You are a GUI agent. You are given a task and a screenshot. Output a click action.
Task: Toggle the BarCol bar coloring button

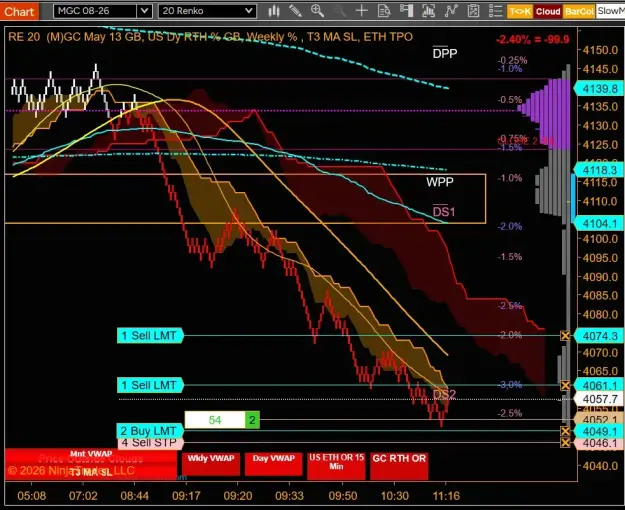[x=579, y=11]
